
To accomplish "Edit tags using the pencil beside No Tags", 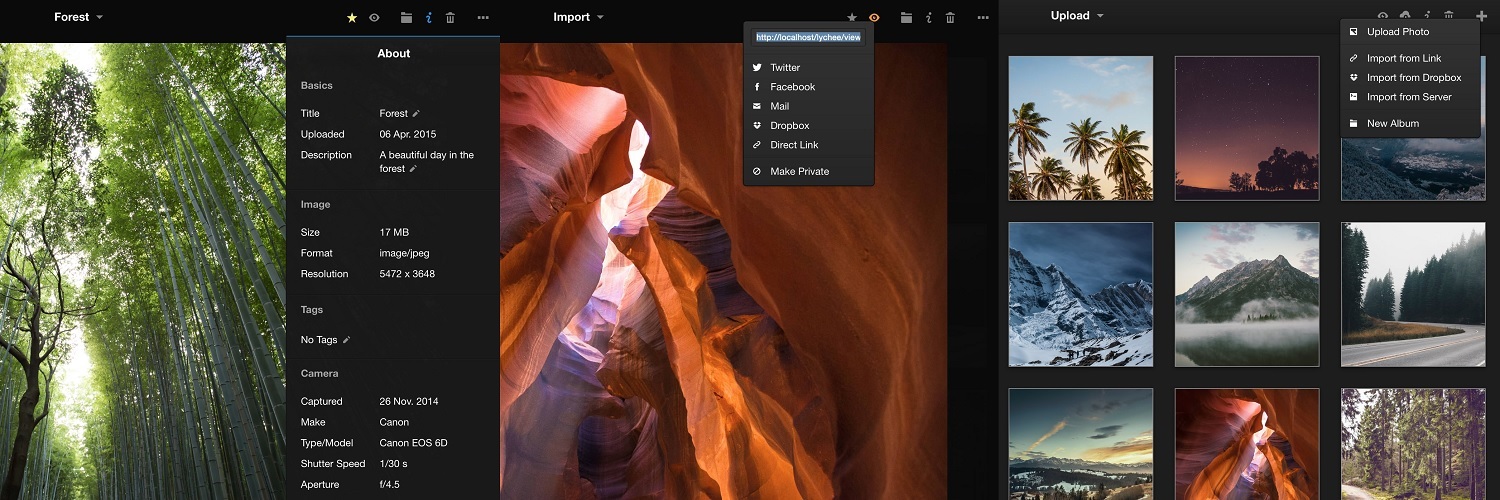I will point(346,340).
